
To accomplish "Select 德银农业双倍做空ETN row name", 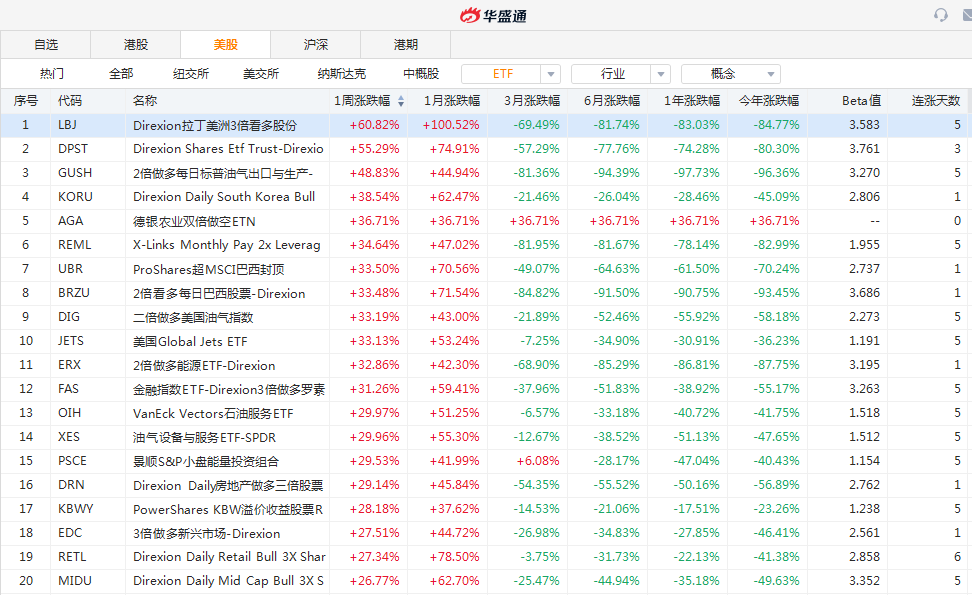I will [194, 221].
